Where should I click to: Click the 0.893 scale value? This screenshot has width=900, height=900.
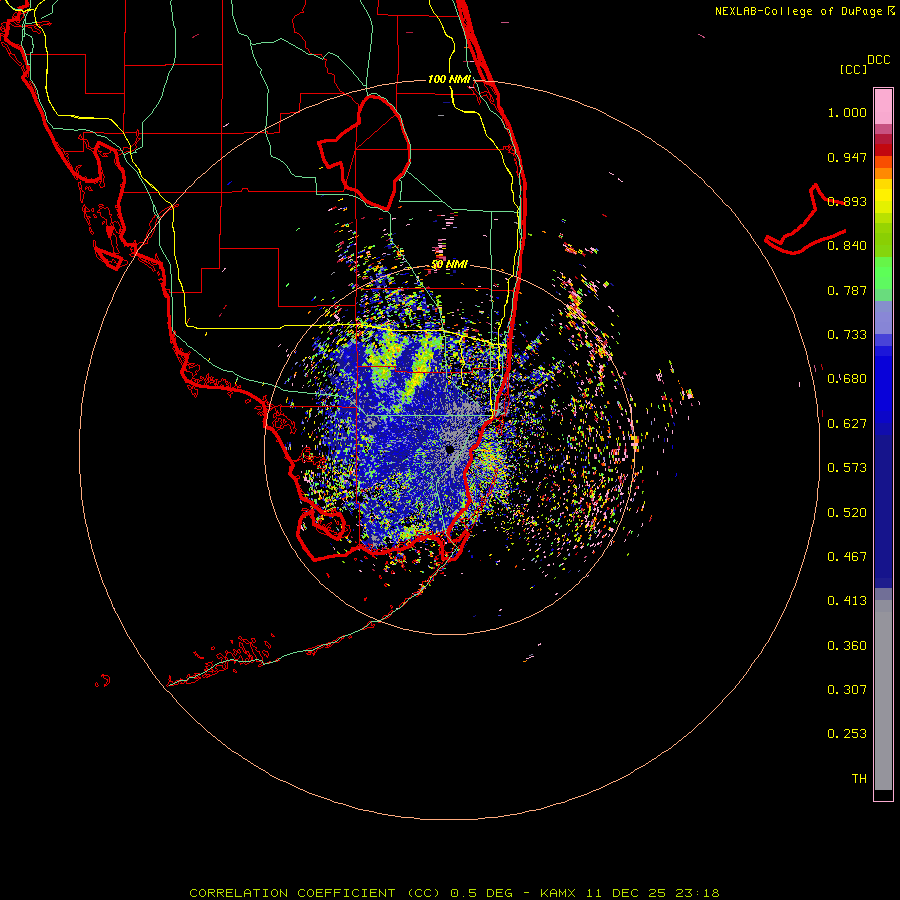tap(847, 201)
